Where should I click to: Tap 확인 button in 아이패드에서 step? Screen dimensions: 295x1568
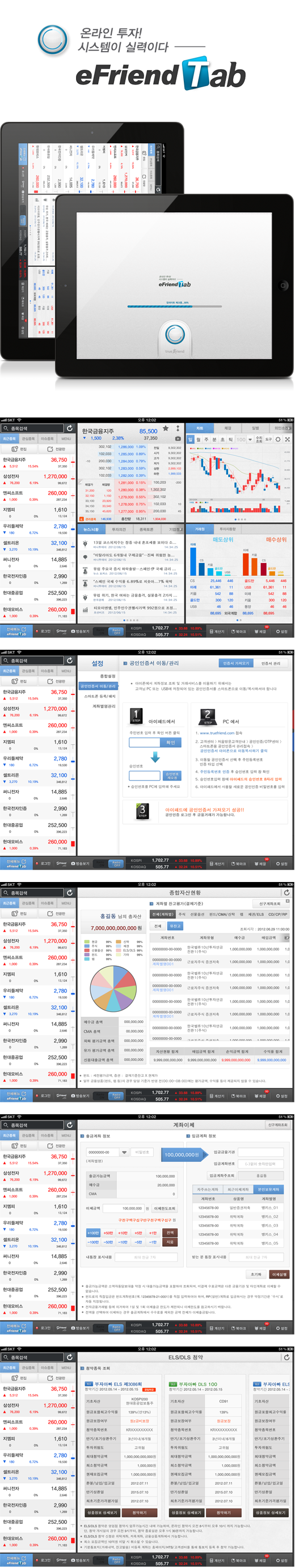[x=171, y=743]
